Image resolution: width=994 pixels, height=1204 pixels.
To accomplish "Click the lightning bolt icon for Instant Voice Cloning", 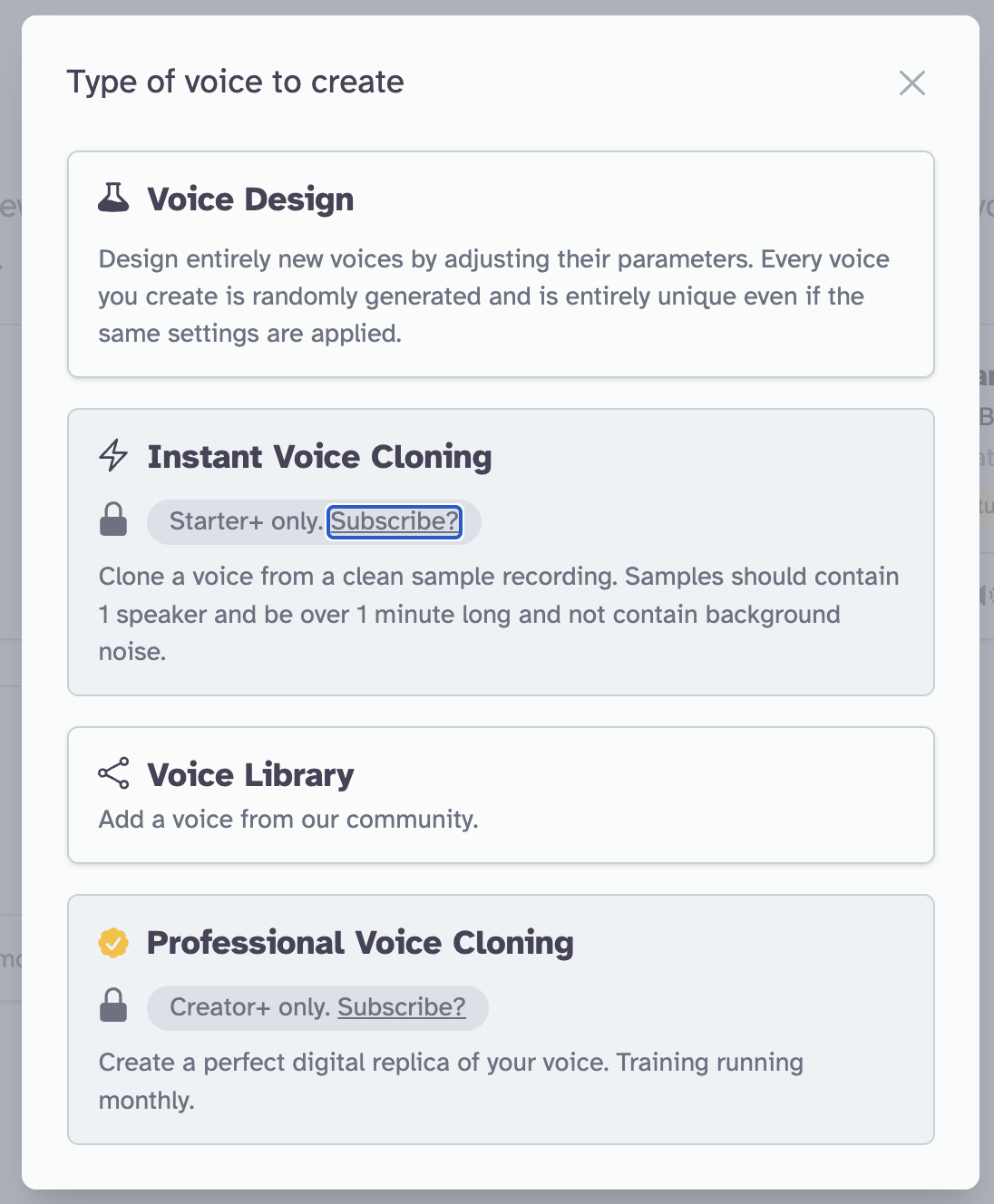I will pos(113,455).
